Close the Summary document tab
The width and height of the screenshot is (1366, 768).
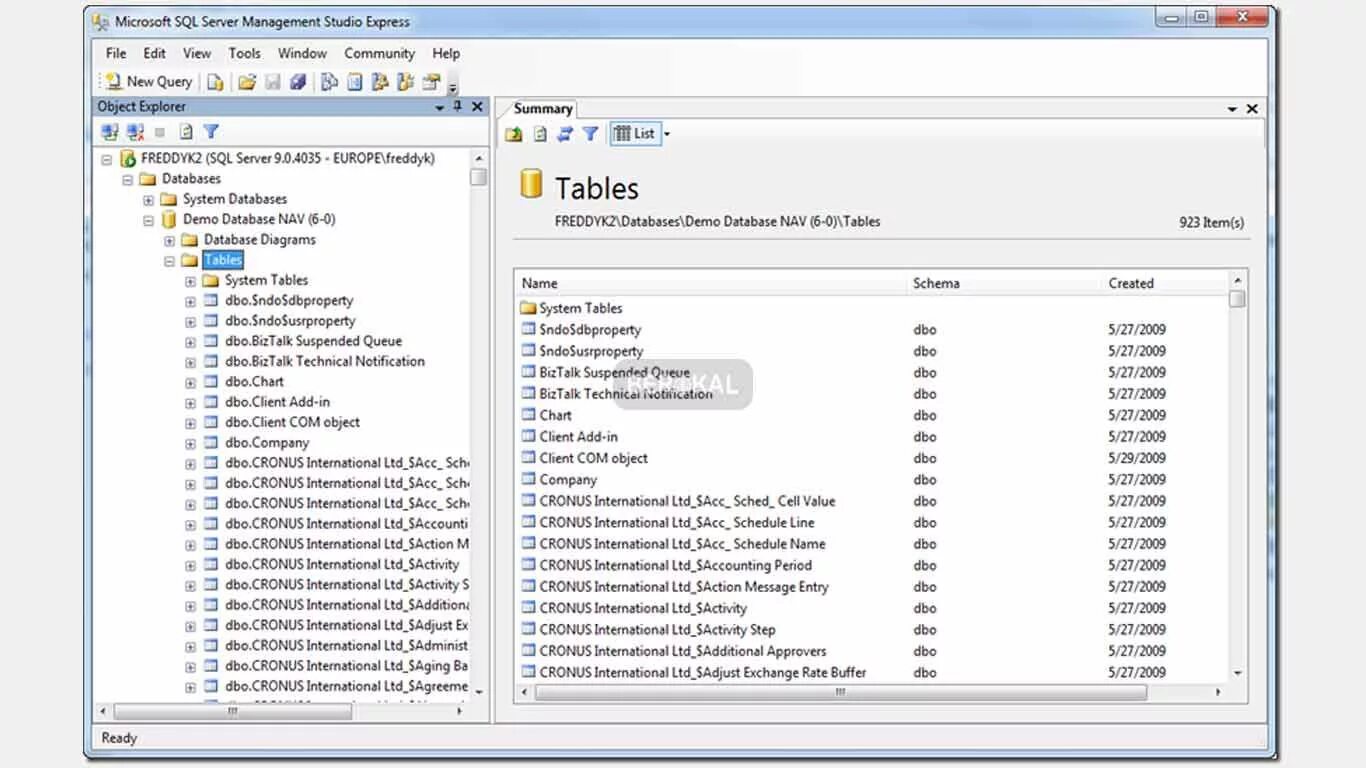tap(1252, 109)
